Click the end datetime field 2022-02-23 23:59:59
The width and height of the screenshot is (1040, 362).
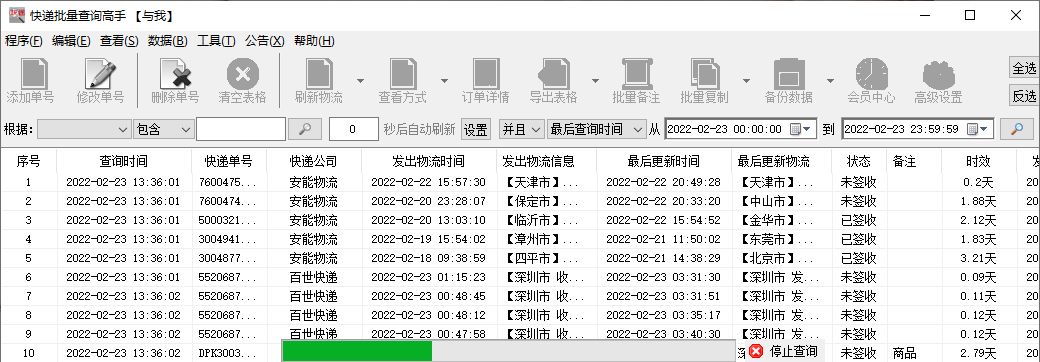918,129
